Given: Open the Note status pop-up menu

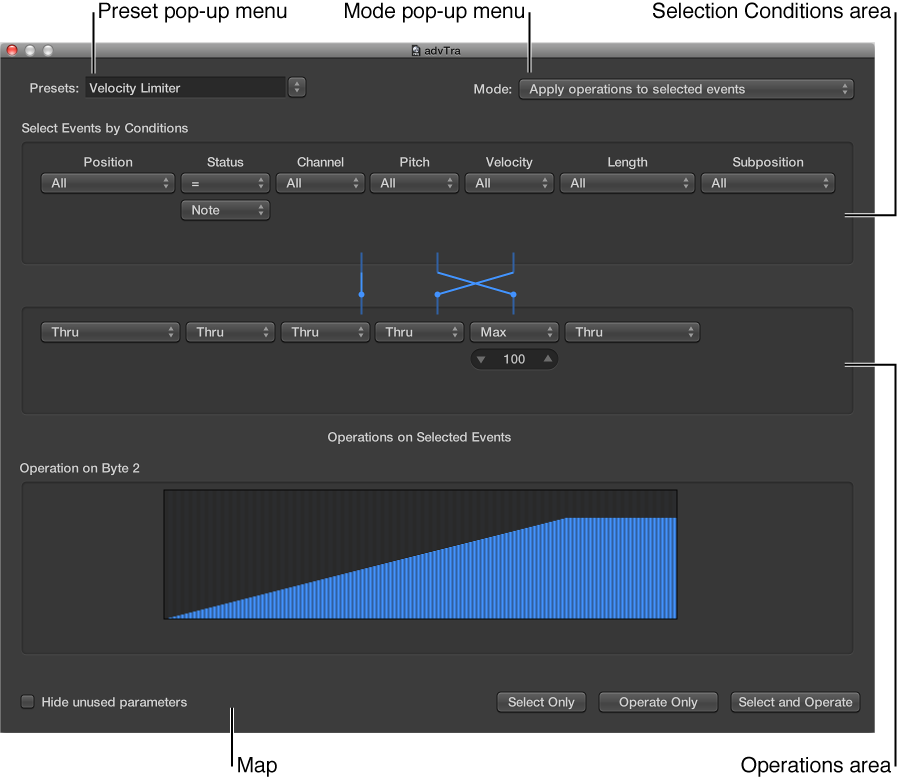Looking at the screenshot, I should [224, 210].
